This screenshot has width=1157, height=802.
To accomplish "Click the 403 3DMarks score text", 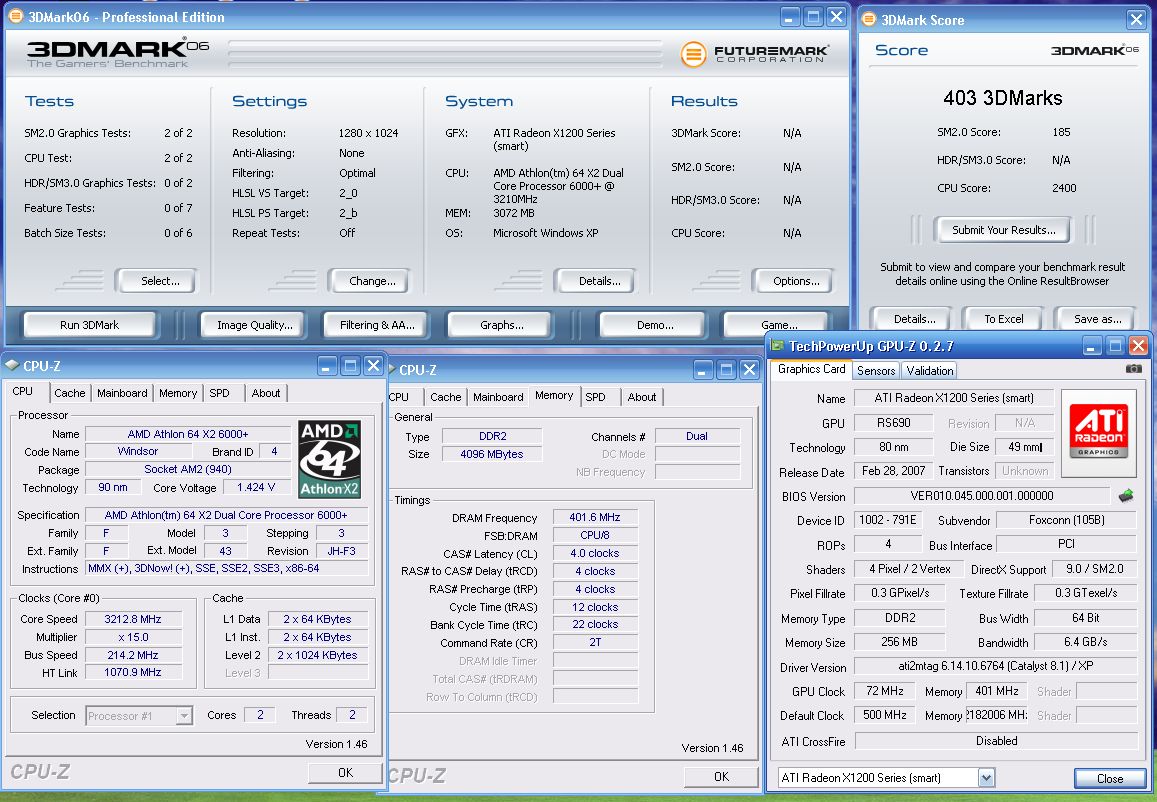I will 1002,98.
